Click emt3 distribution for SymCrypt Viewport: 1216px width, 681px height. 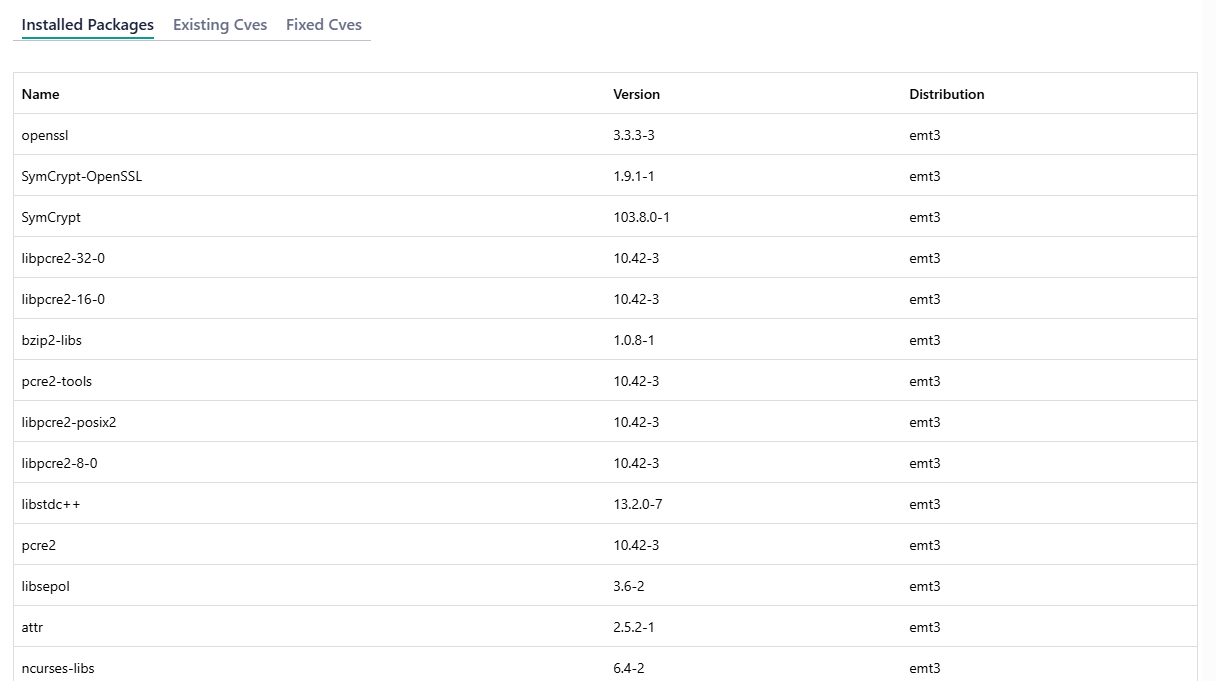(x=924, y=217)
